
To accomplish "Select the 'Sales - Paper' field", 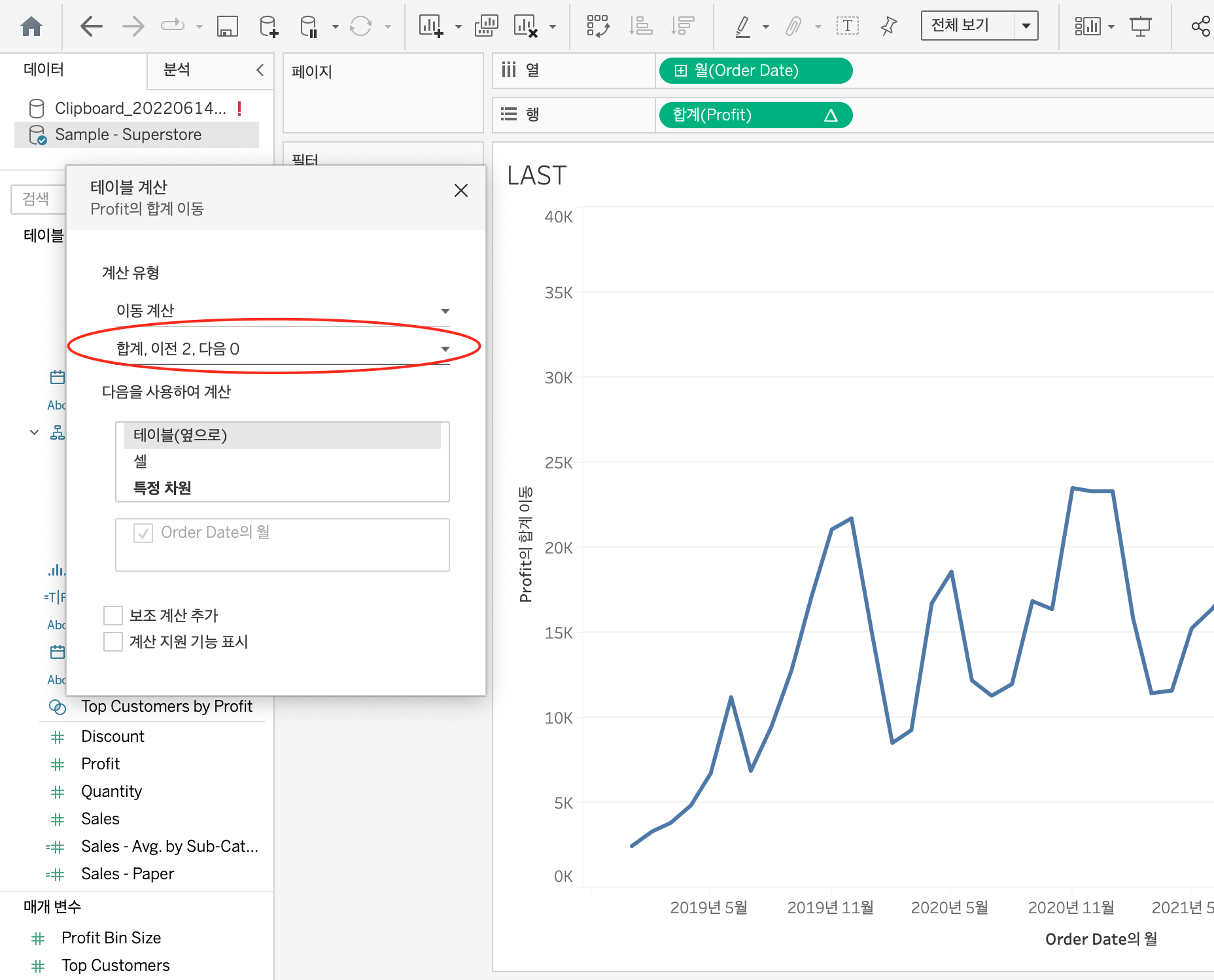I will pyautogui.click(x=128, y=874).
